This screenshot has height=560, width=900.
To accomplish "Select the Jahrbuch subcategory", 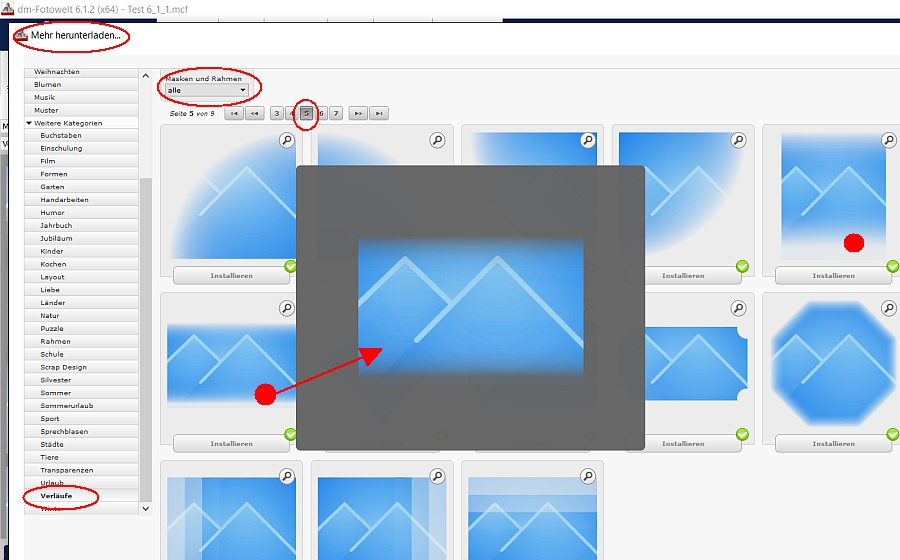I will tap(82, 225).
